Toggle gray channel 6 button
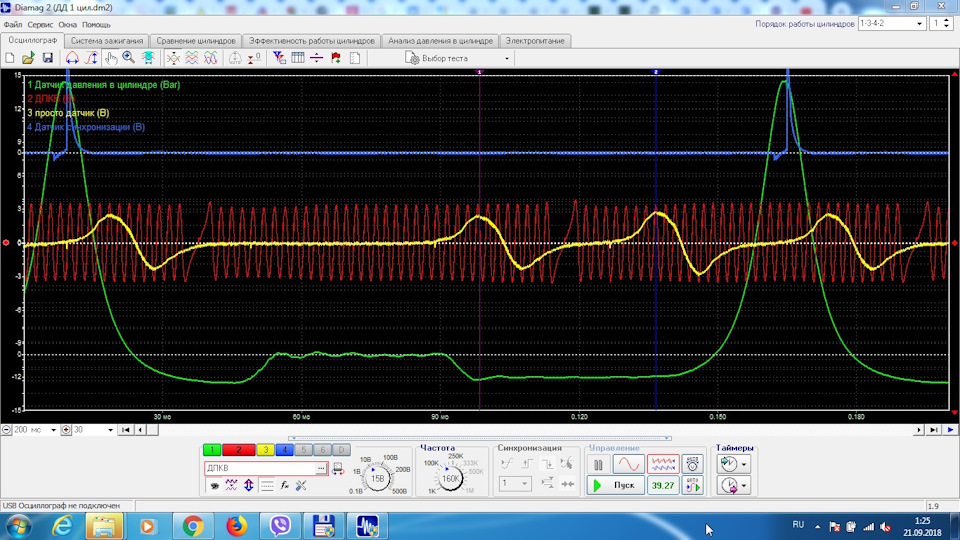 click(x=322, y=450)
